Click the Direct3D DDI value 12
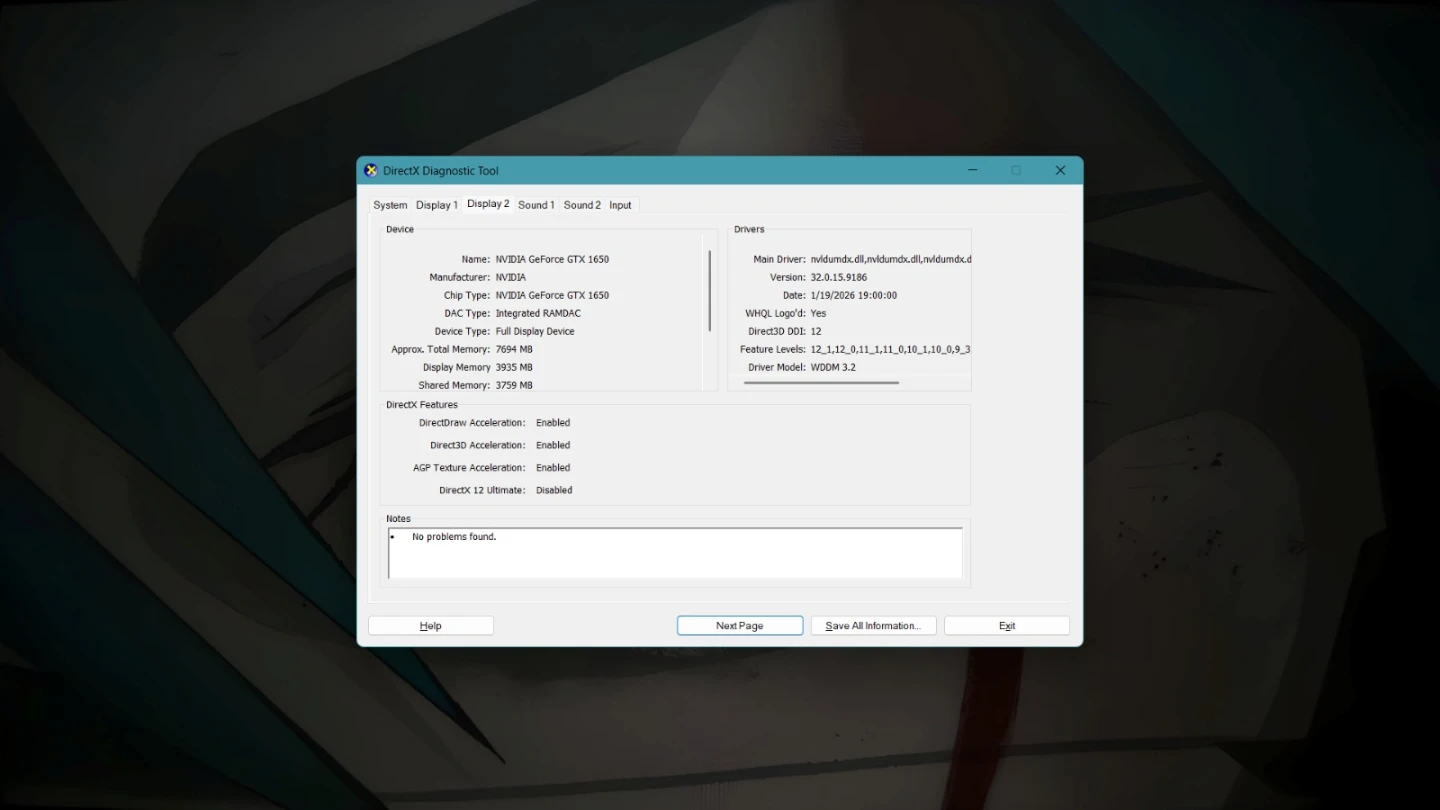 pos(816,331)
